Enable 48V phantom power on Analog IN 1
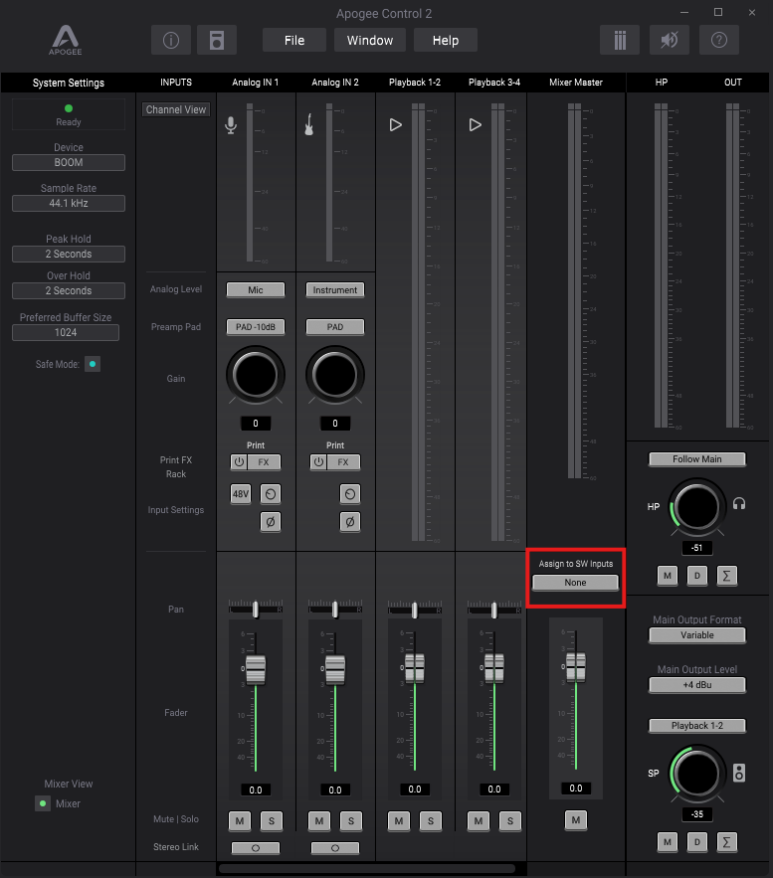 241,494
